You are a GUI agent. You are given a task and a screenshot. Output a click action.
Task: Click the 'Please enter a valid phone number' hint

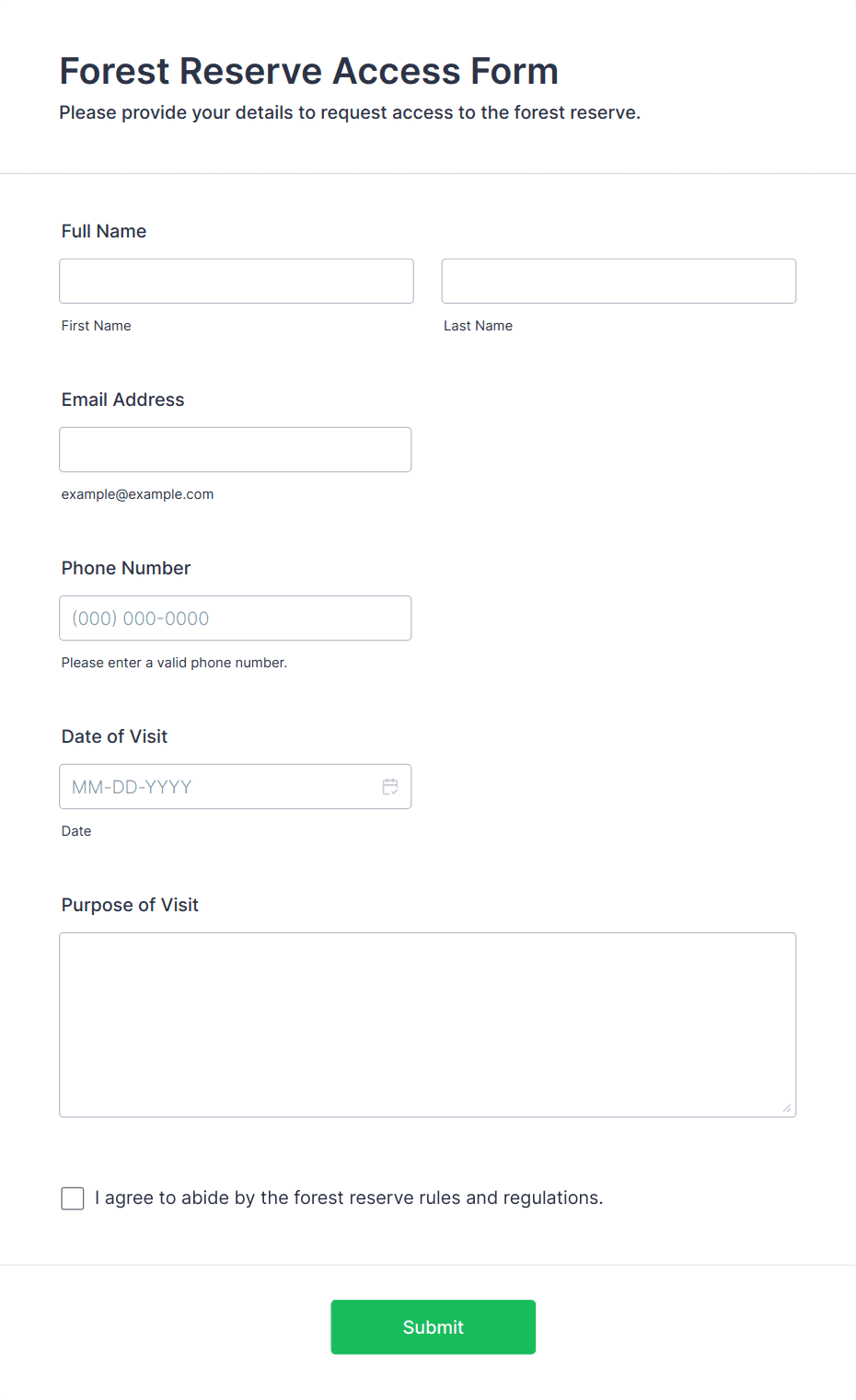click(174, 663)
